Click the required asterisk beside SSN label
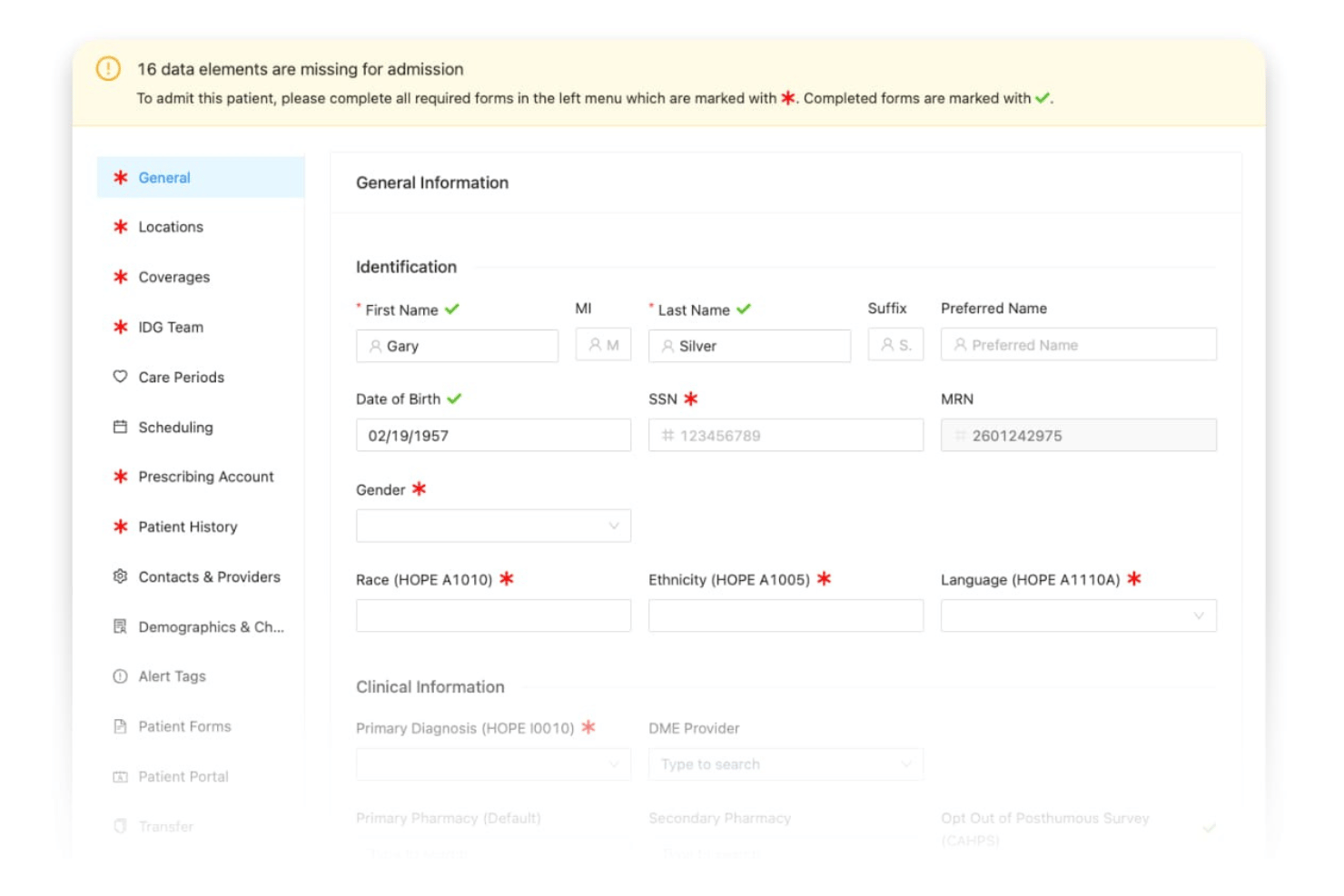The image size is (1344, 896). [690, 398]
